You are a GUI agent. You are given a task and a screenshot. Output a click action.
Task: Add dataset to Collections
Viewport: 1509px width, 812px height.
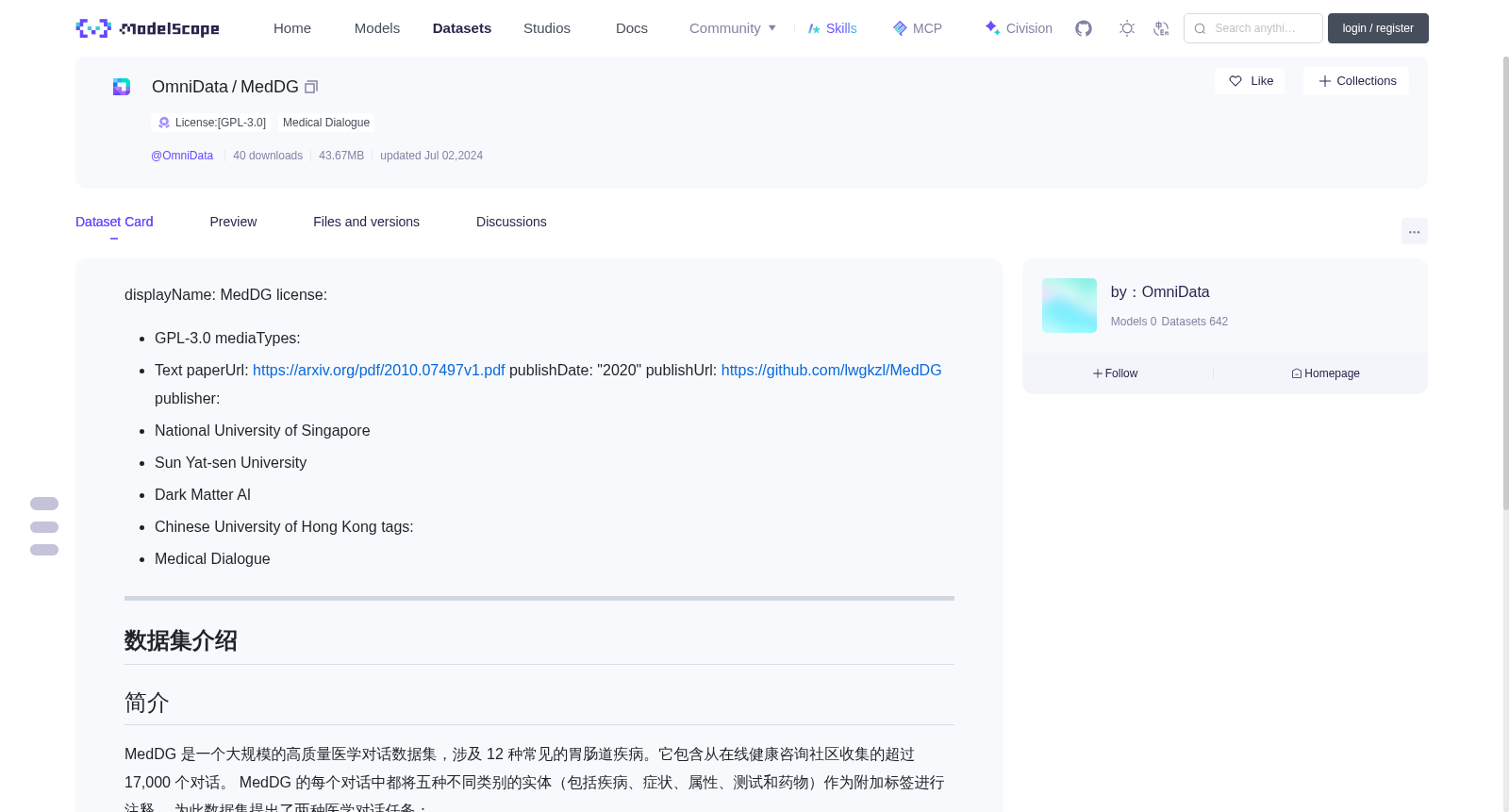[x=1356, y=81]
